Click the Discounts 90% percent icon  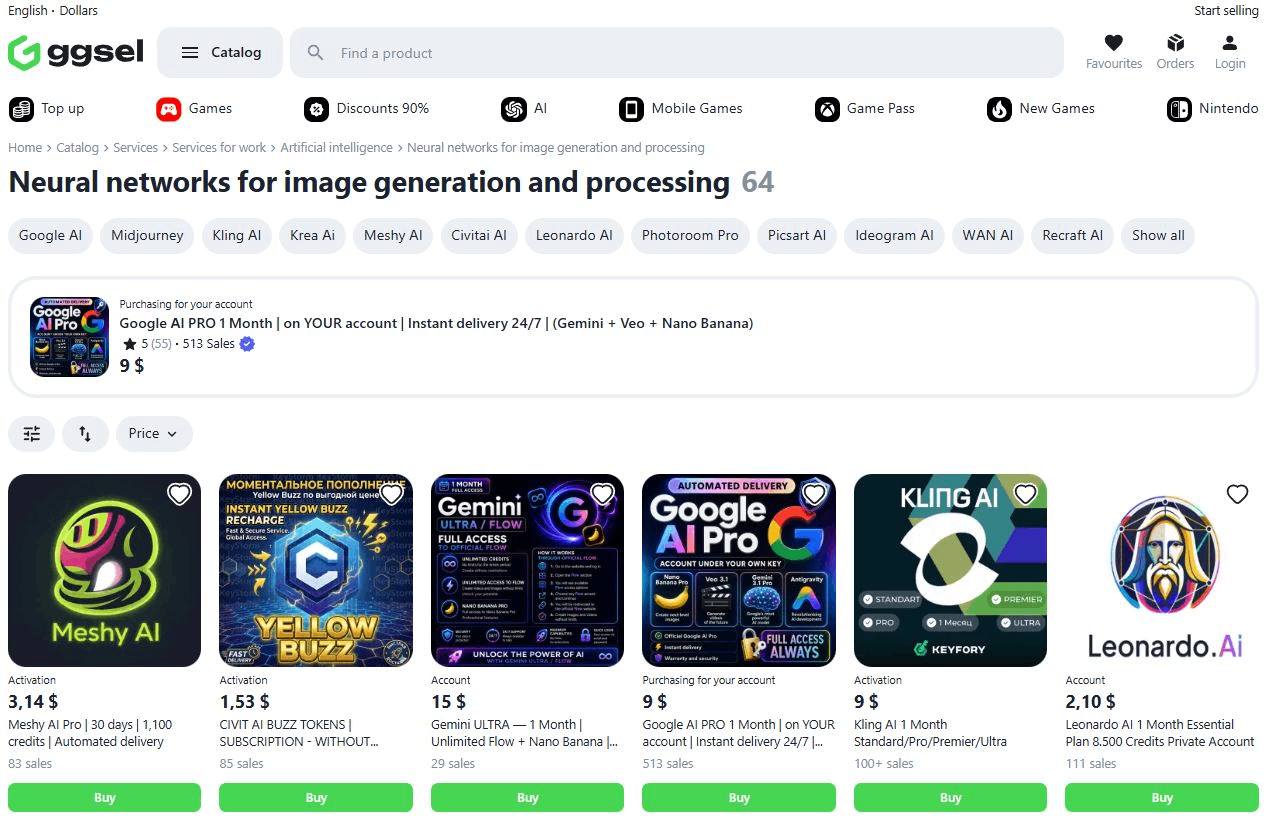click(x=316, y=109)
